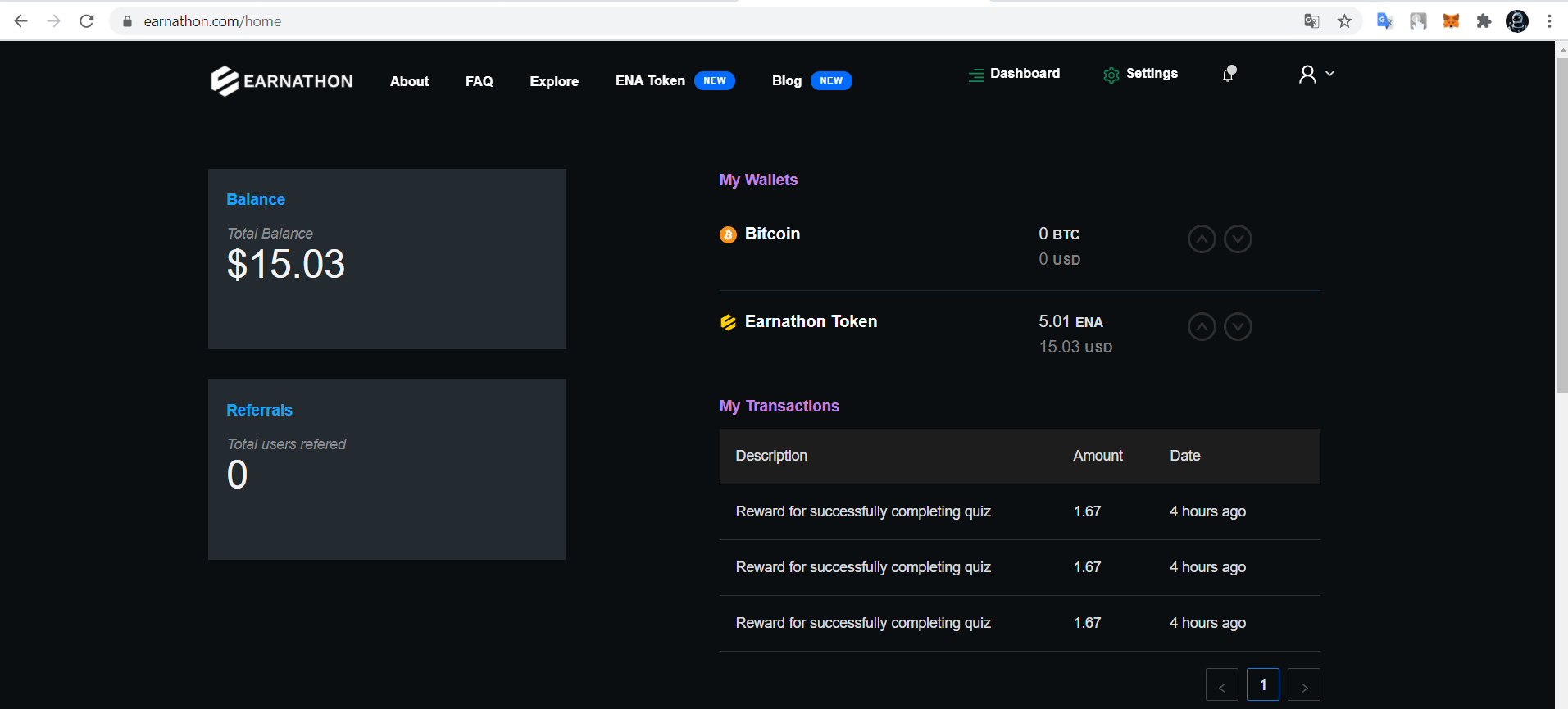Image resolution: width=1568 pixels, height=709 pixels.
Task: Click the Earnathon logo
Action: (281, 81)
